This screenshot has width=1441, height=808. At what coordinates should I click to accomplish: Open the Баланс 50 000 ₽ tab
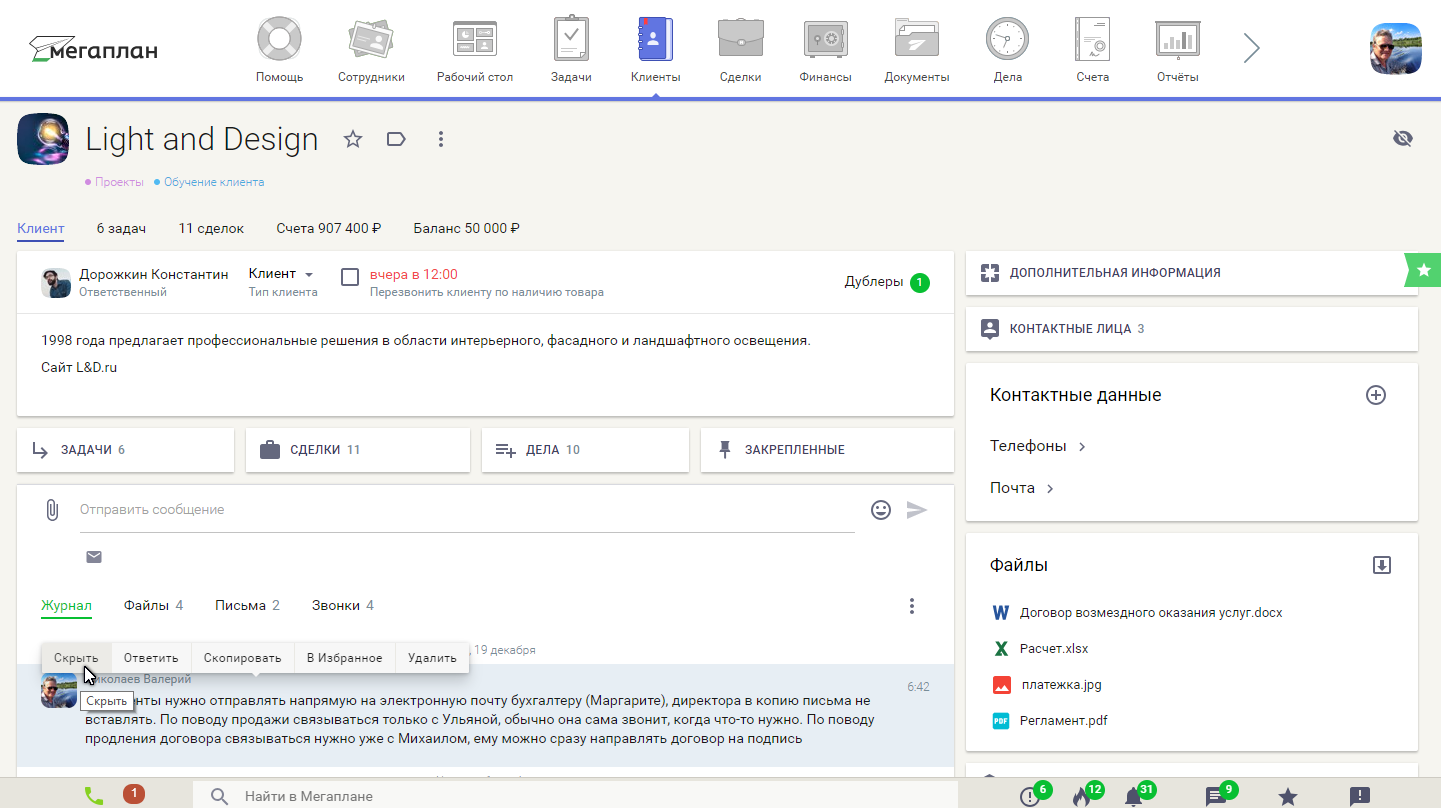(x=466, y=228)
